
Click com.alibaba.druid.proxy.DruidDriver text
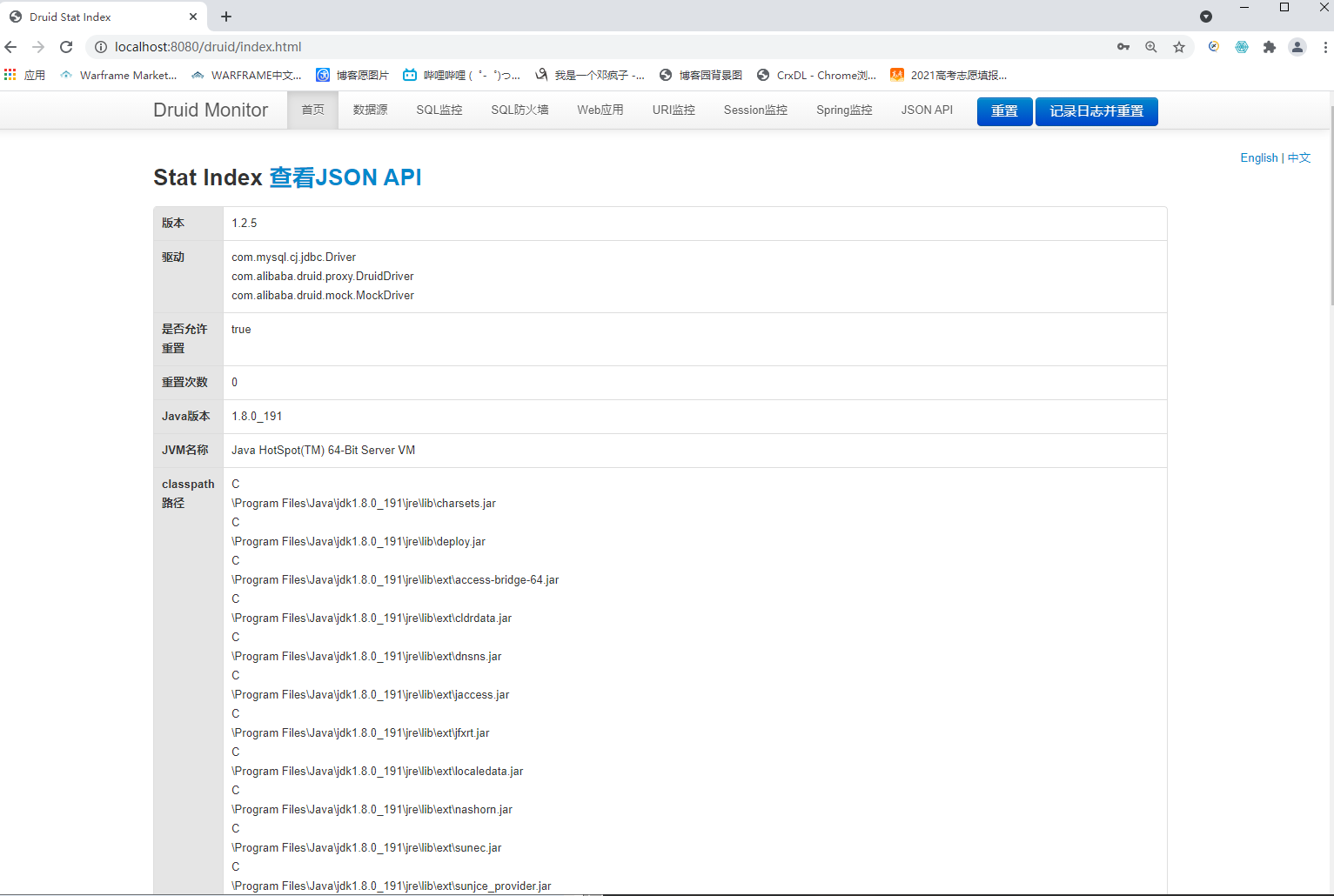pyautogui.click(x=323, y=277)
